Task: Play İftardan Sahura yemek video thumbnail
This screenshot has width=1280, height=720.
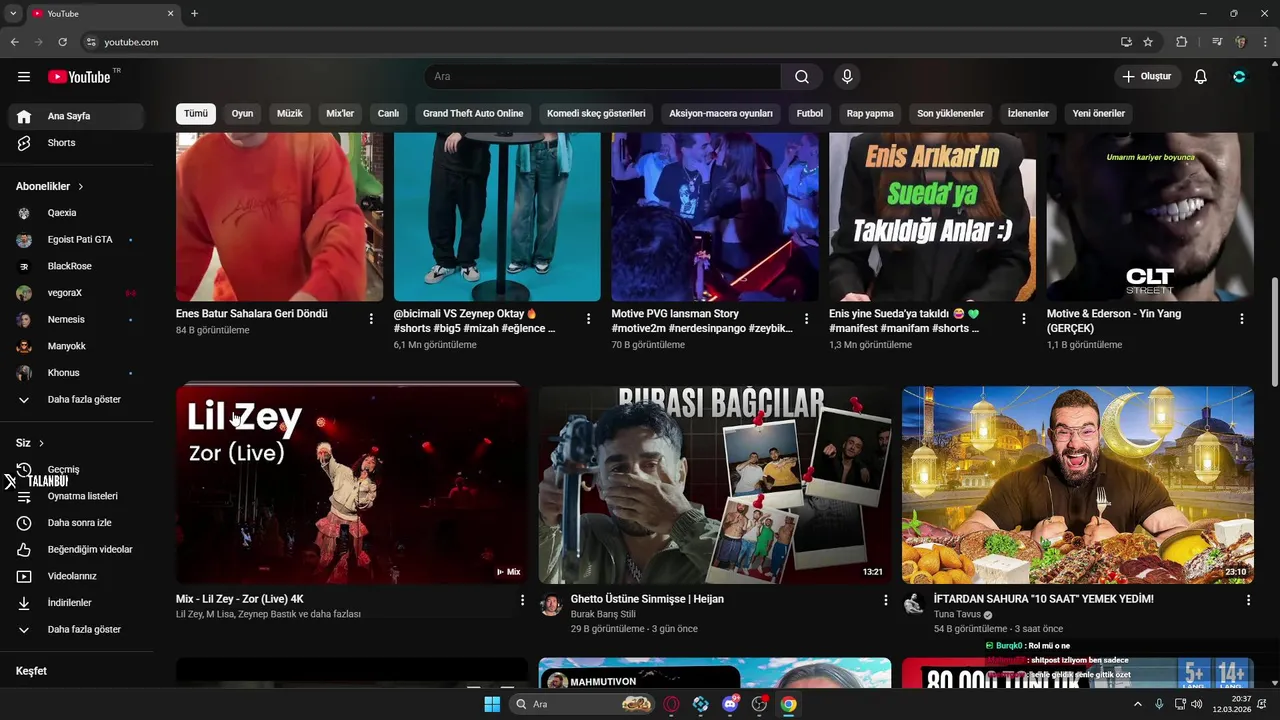Action: point(1078,485)
